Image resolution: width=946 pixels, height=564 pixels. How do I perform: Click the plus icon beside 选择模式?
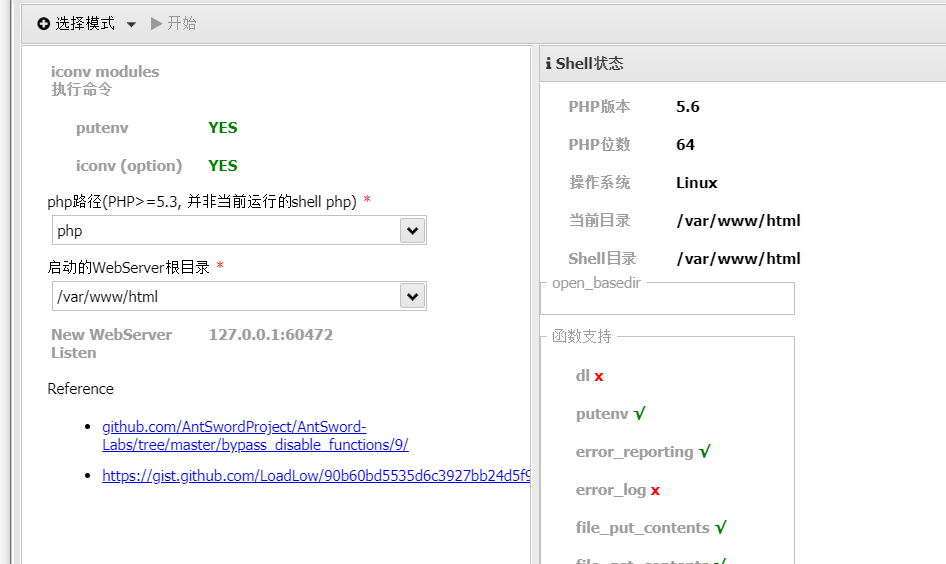[x=43, y=24]
